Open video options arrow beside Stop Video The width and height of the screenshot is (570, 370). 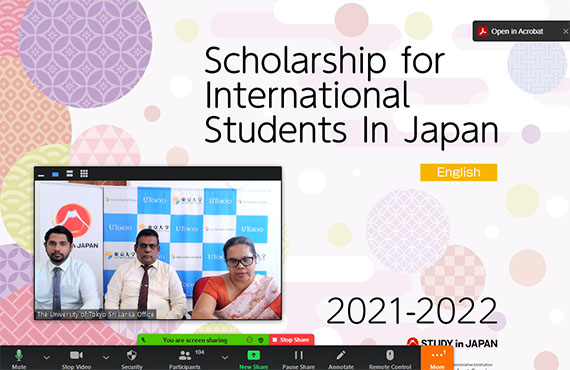tap(106, 358)
